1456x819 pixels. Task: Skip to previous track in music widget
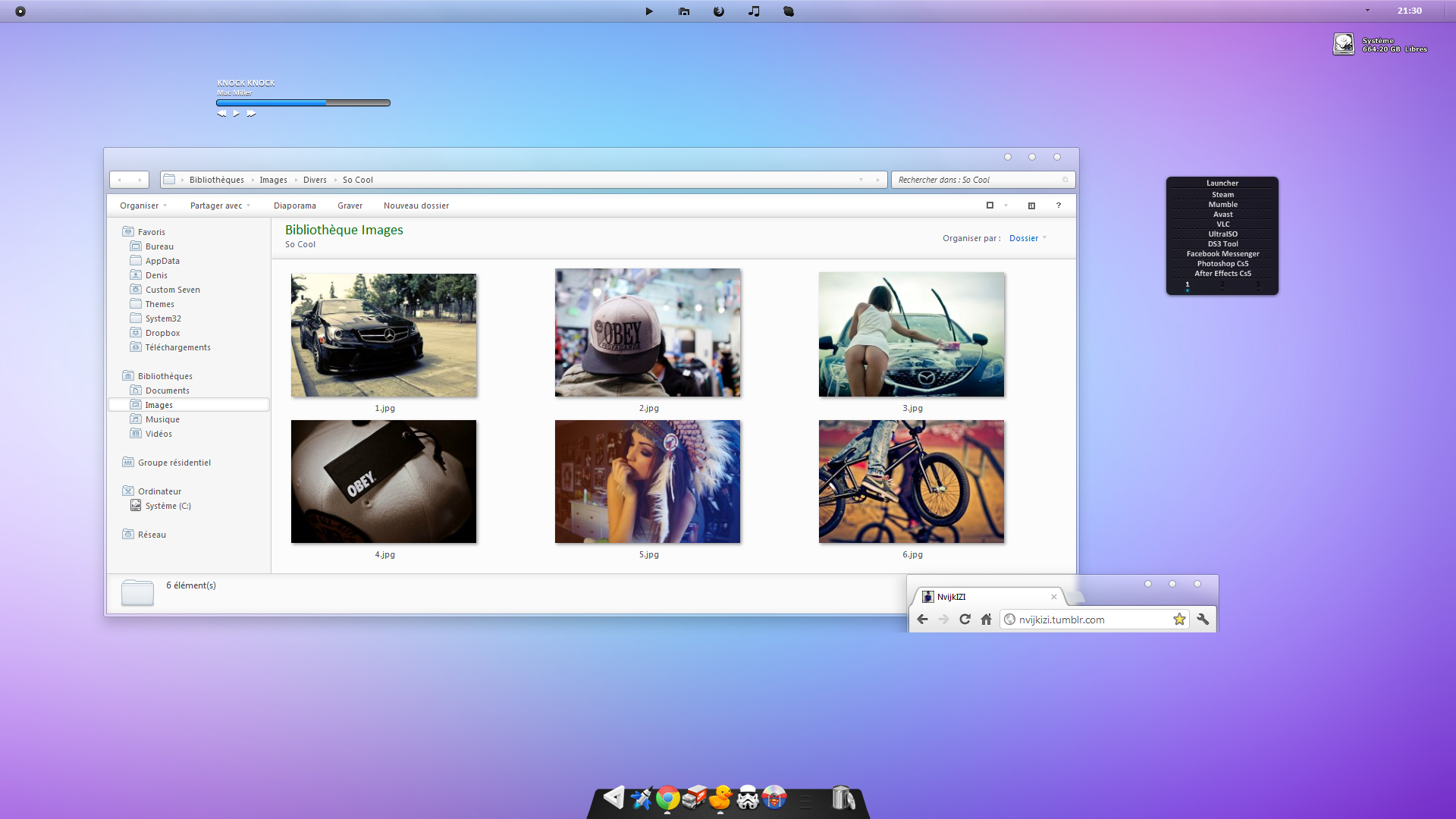(x=221, y=114)
